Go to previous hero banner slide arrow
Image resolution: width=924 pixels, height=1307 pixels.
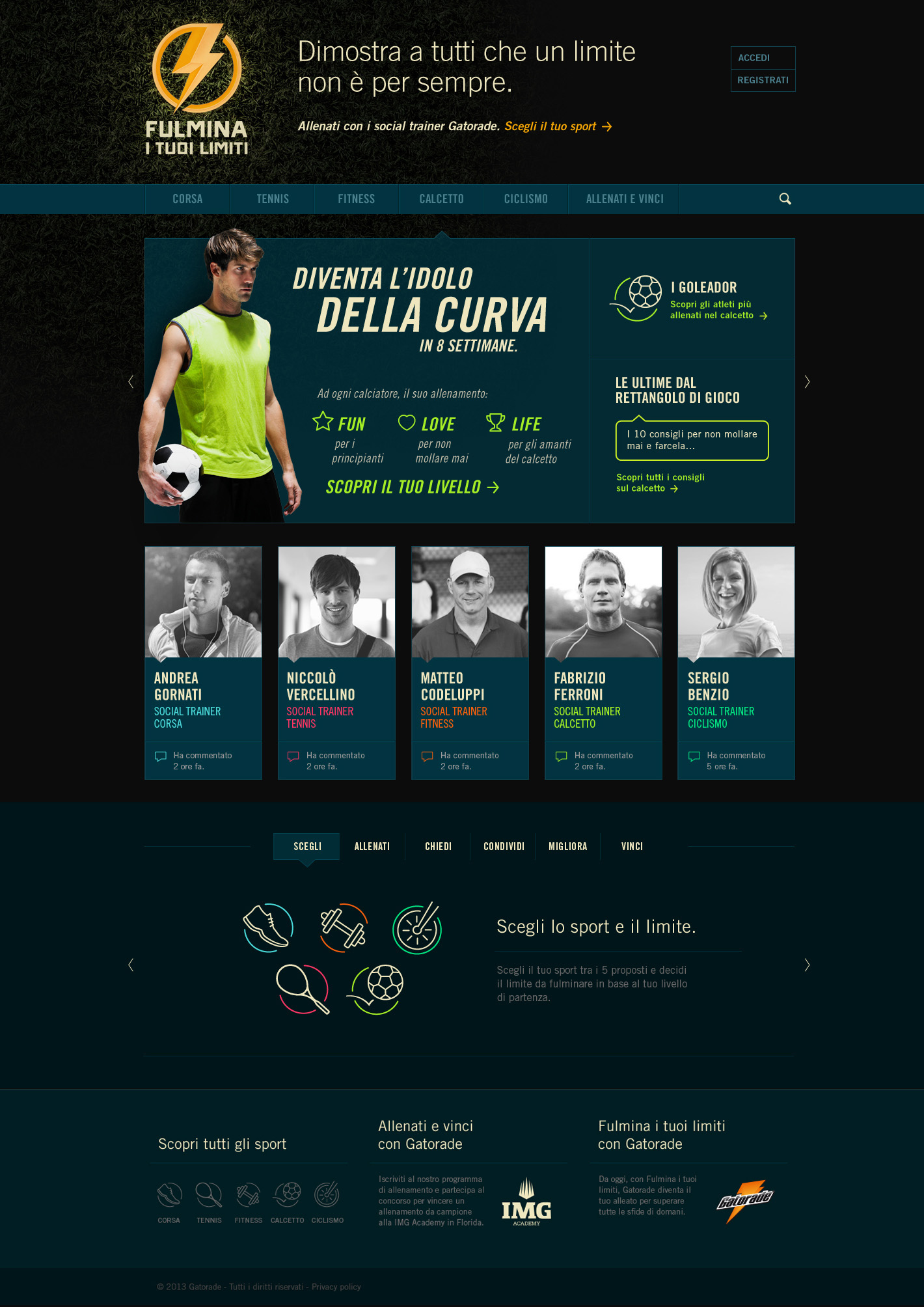pos(131,381)
